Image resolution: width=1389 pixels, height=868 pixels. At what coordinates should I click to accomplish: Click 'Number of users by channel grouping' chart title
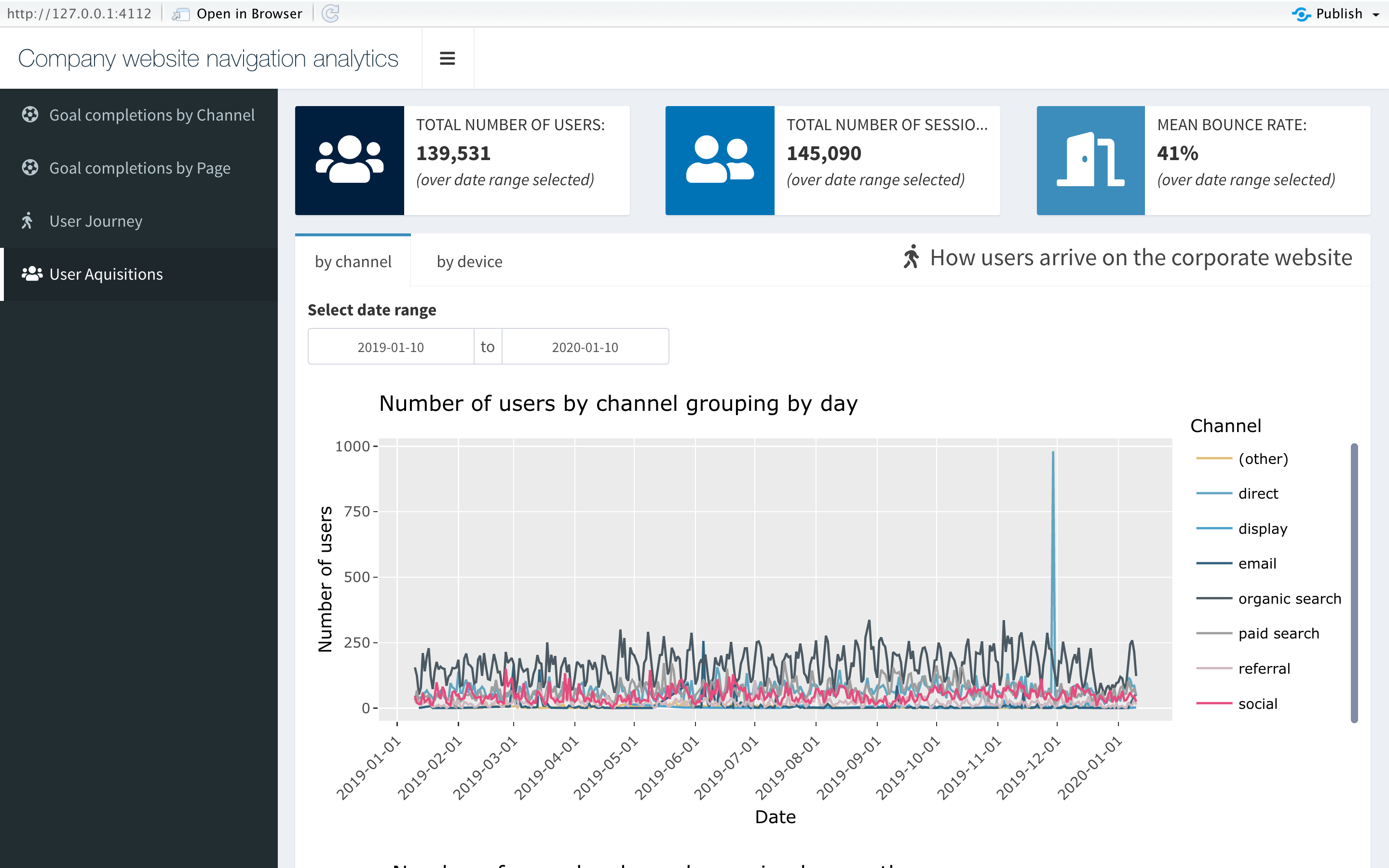click(618, 404)
